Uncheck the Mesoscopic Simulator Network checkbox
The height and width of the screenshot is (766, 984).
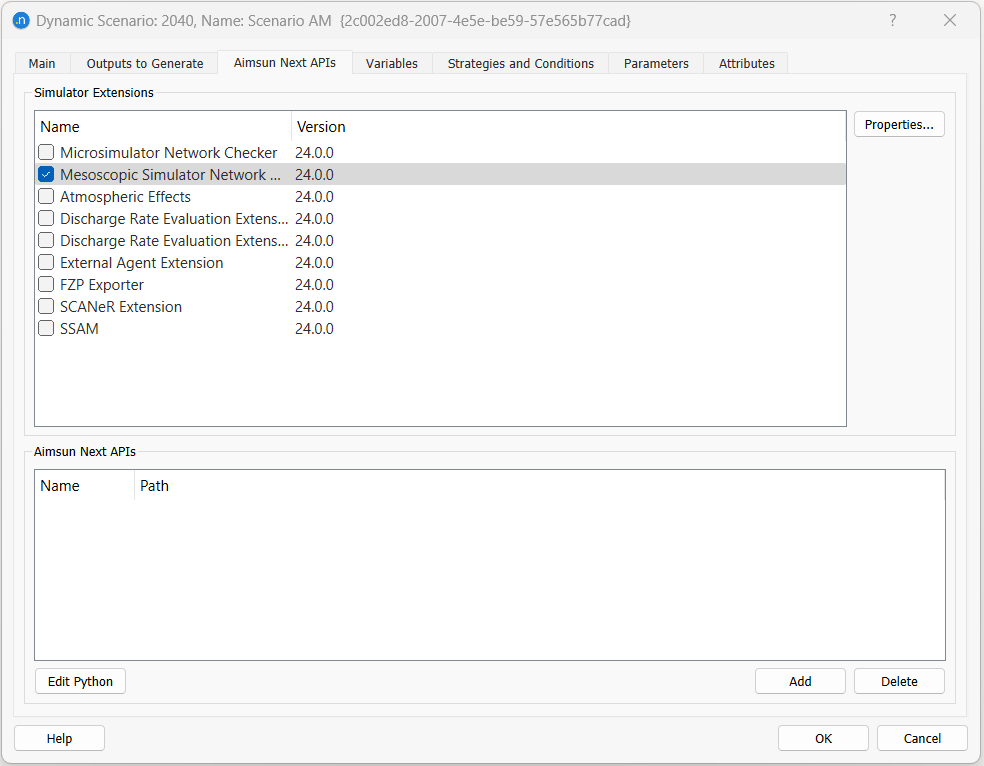pos(45,174)
